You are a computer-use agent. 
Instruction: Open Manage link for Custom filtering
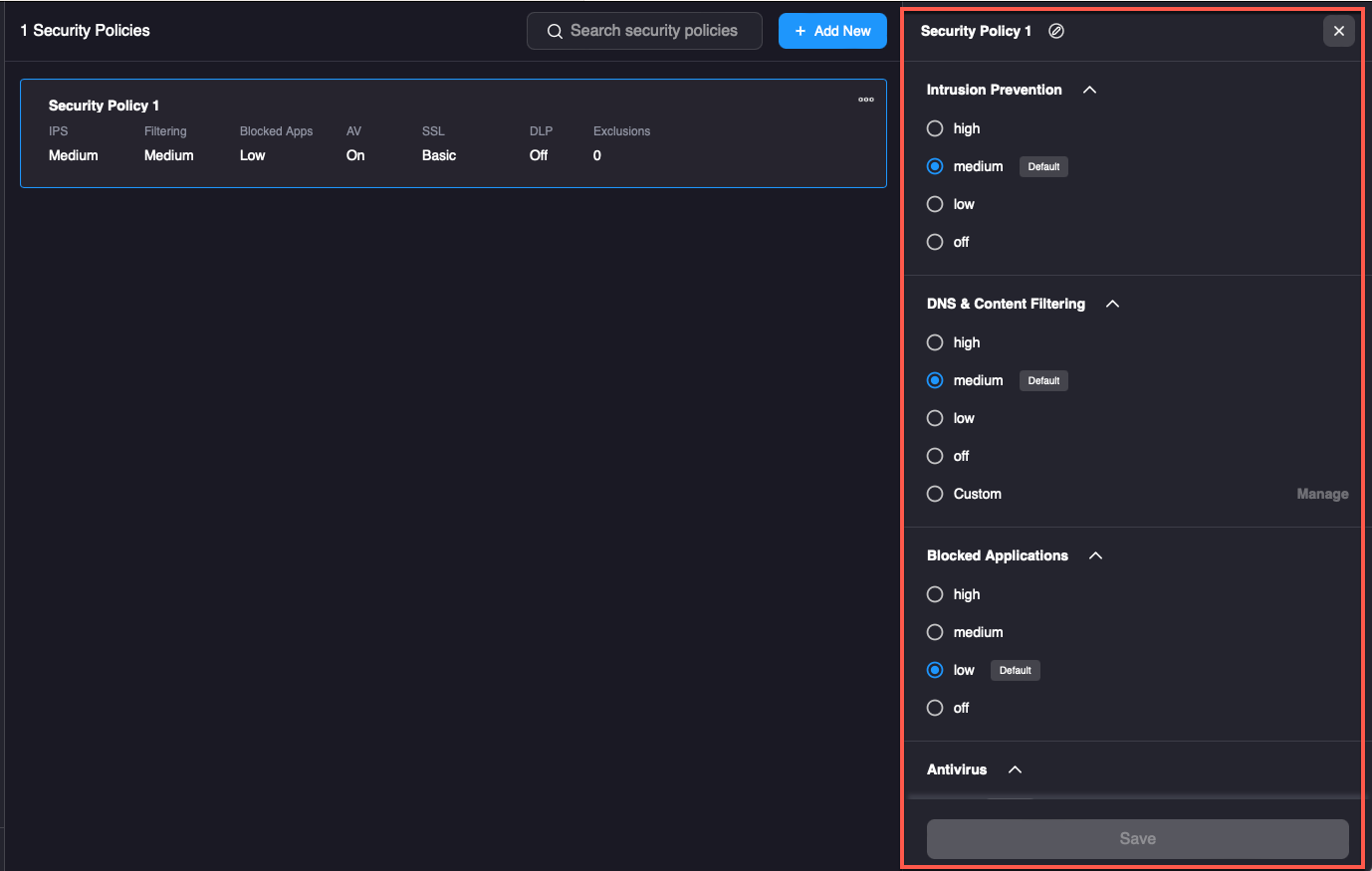(x=1322, y=494)
